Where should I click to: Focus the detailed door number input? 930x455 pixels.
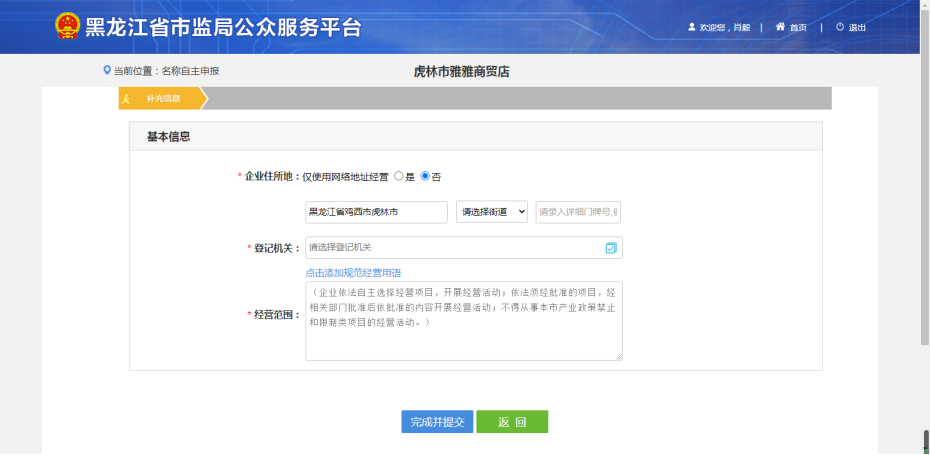[x=578, y=212]
